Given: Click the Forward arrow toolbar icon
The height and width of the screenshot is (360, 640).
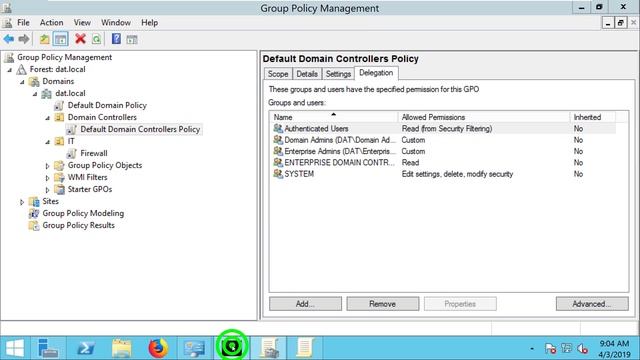Looking at the screenshot, I should (x=24, y=39).
